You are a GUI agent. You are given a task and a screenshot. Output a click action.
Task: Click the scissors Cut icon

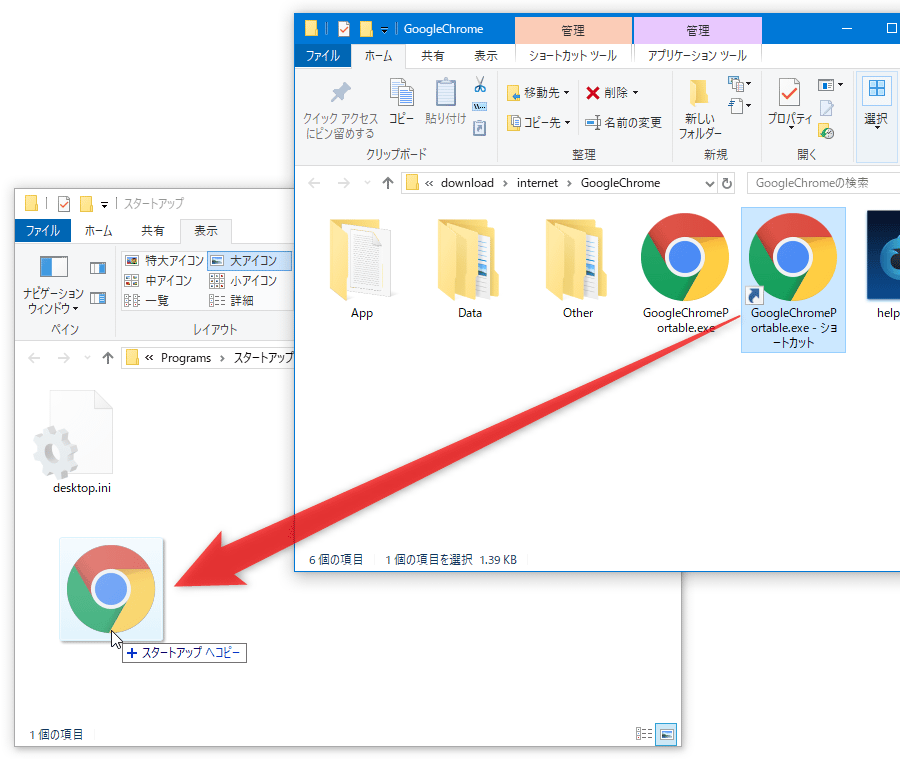[x=480, y=85]
